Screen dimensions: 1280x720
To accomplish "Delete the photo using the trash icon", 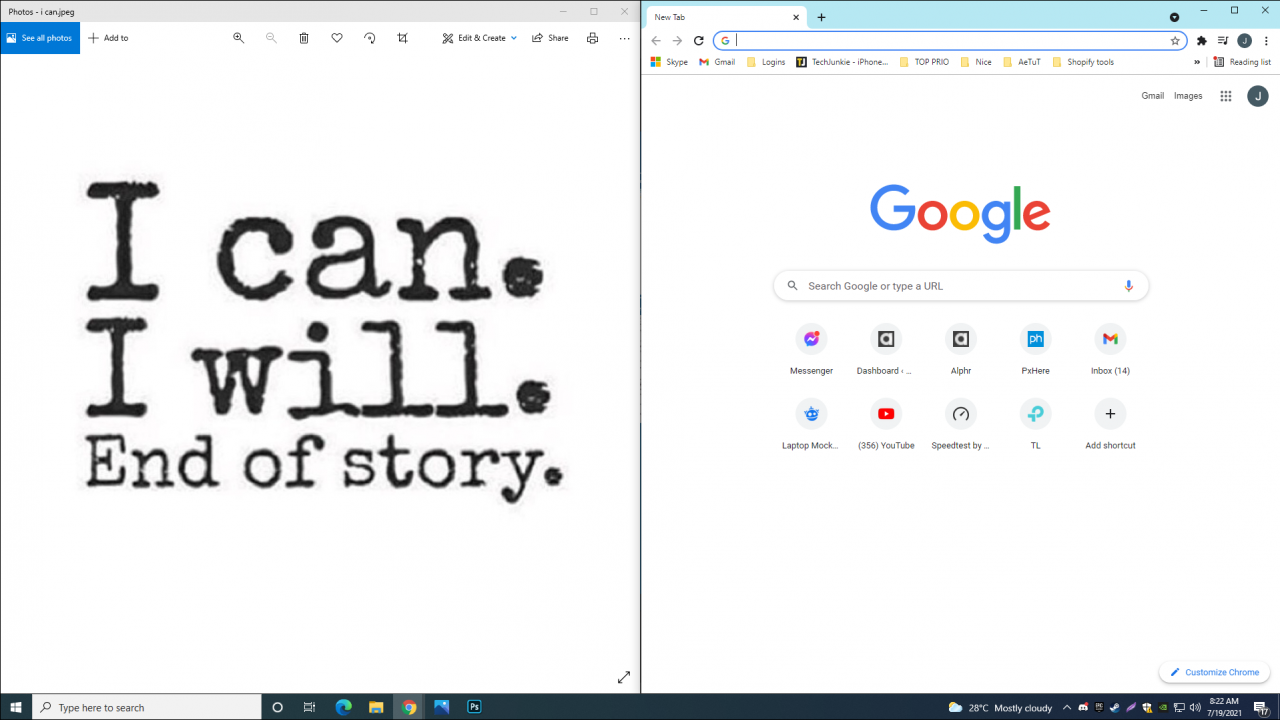I will 304,38.
